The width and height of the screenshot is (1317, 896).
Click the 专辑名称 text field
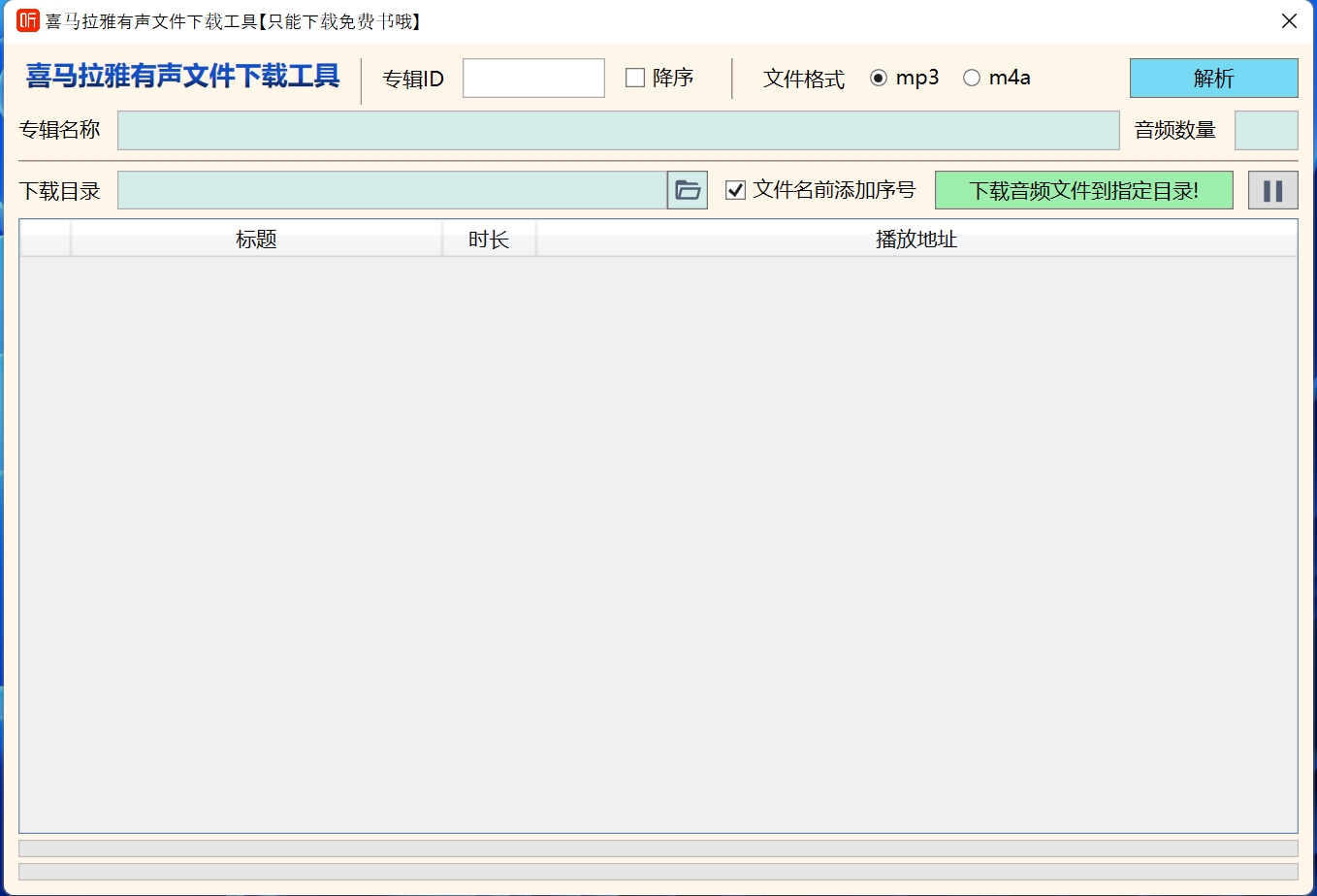(618, 130)
